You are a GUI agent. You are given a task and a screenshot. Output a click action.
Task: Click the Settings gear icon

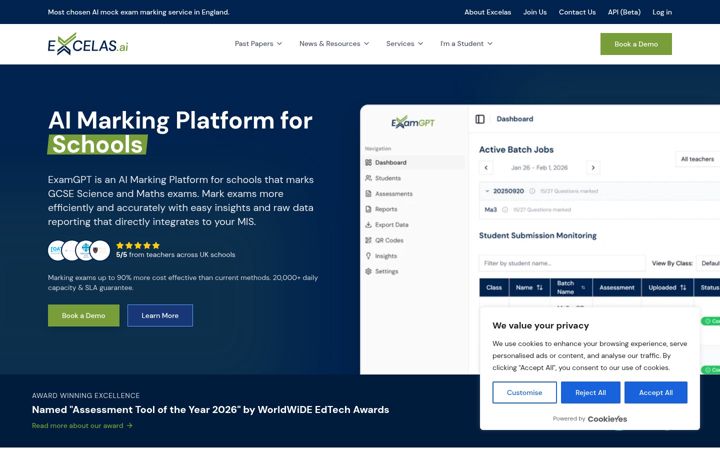click(x=368, y=271)
